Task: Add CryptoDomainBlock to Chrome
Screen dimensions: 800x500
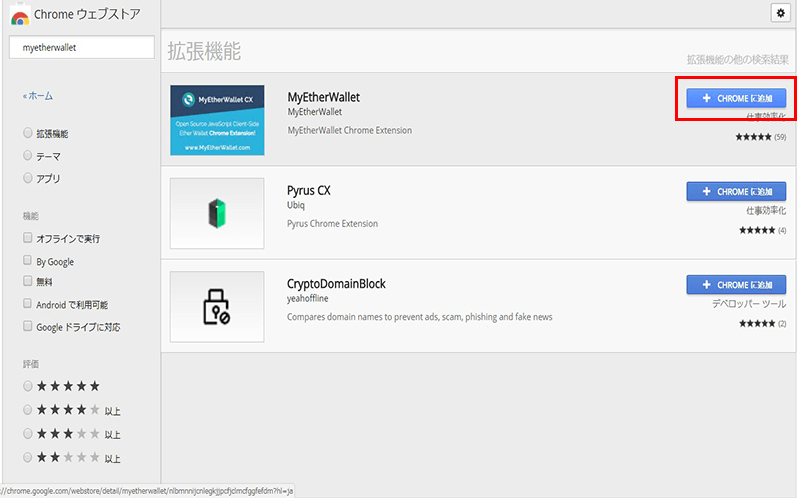Action: point(736,285)
